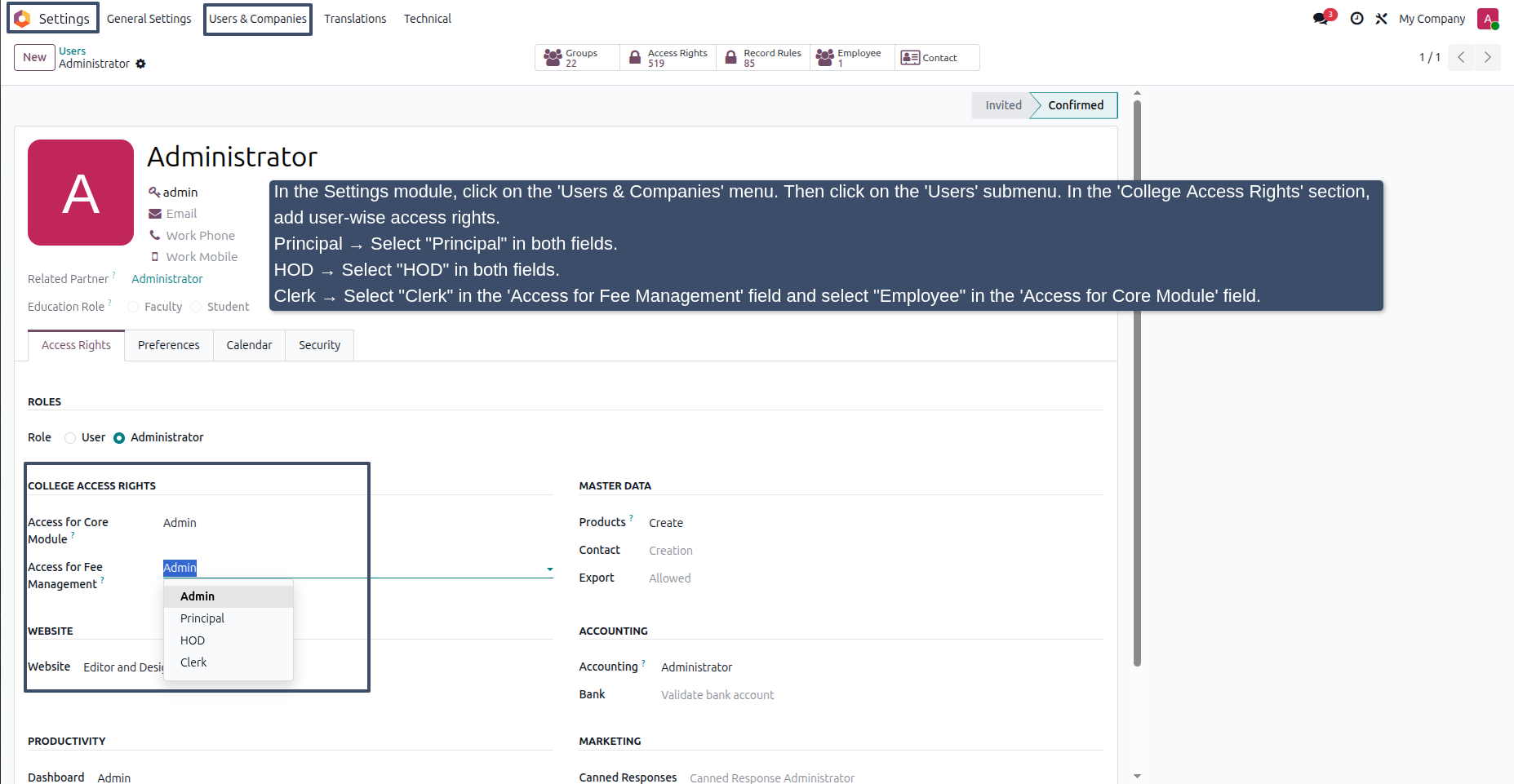Switch to the Preferences tab
Viewport: 1514px width, 784px height.
(x=169, y=345)
